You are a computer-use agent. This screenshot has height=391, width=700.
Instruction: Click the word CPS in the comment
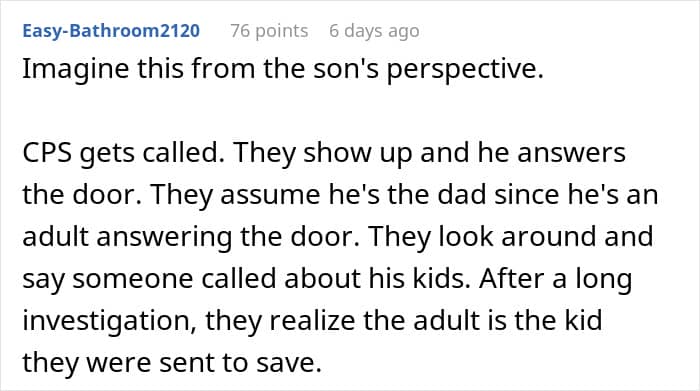pos(47,153)
